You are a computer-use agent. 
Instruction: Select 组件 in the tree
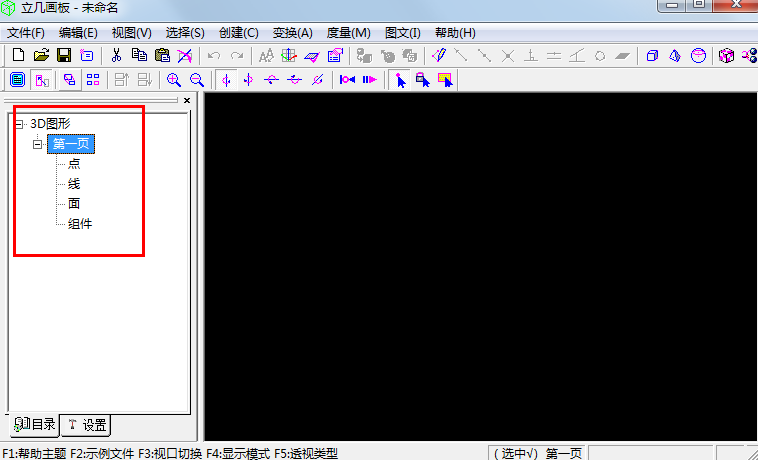click(x=80, y=224)
